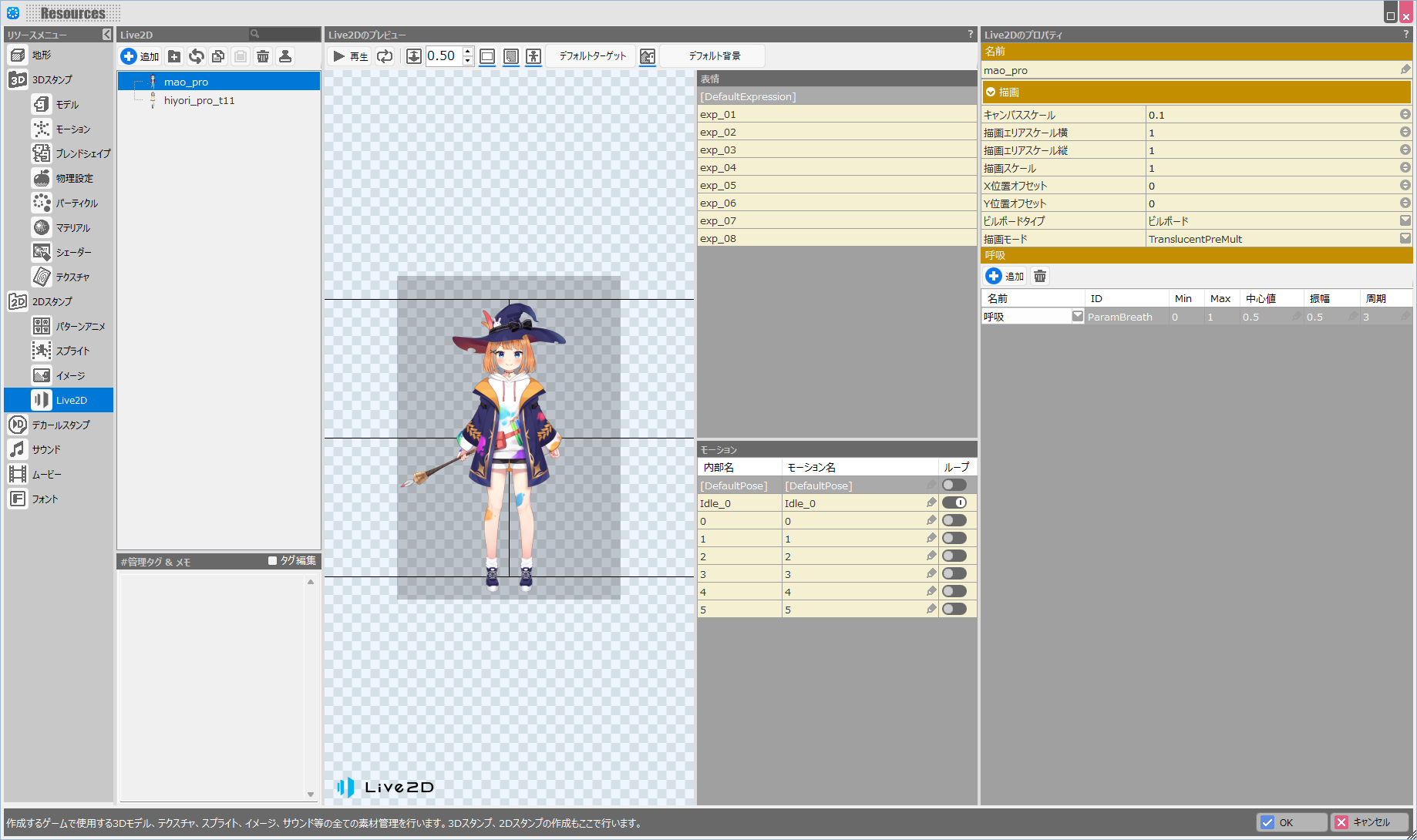The width and height of the screenshot is (1417, 840).
Task: Toggle the drawing area display icon
Action: [511, 56]
